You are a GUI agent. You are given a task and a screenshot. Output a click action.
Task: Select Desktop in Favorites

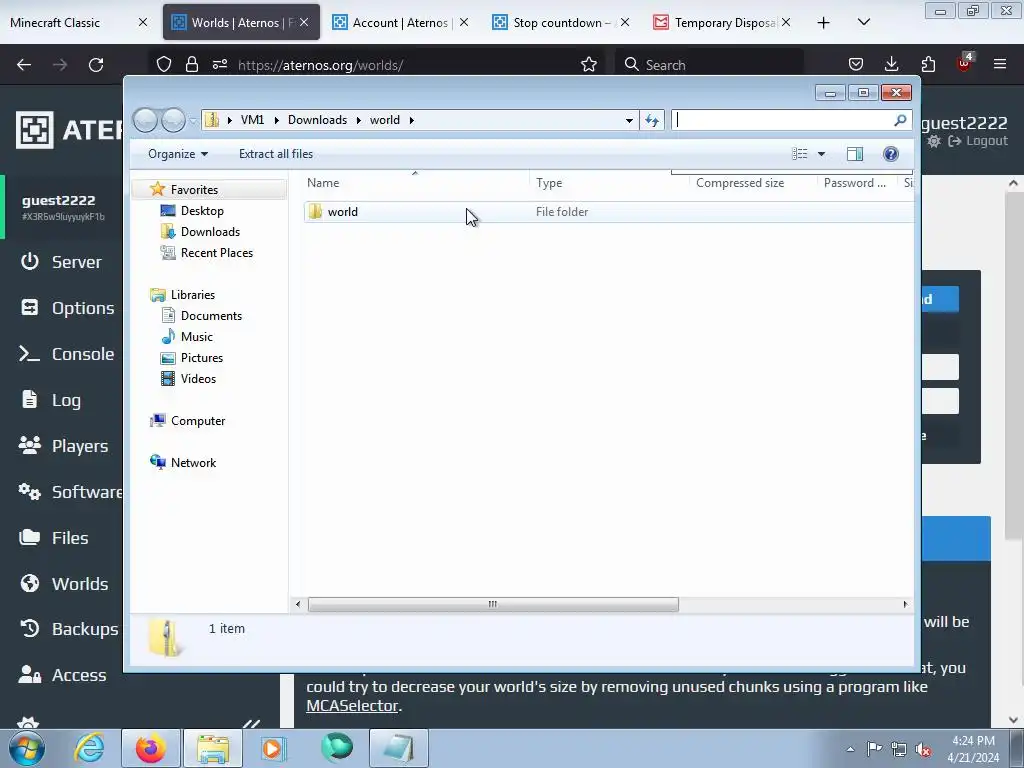pyautogui.click(x=202, y=211)
